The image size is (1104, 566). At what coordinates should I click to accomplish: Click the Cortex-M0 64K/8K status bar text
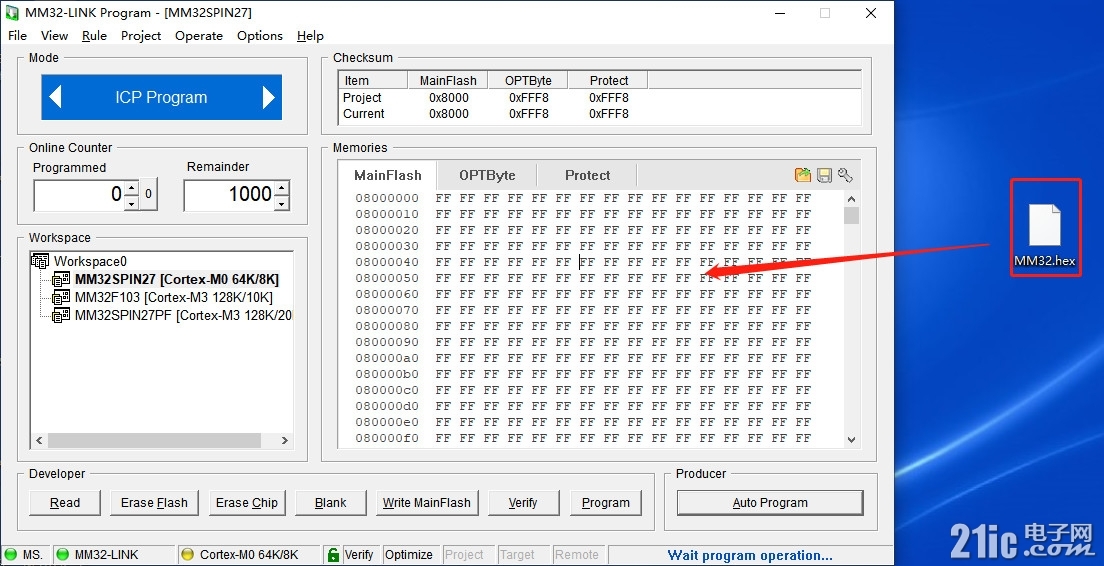point(249,555)
